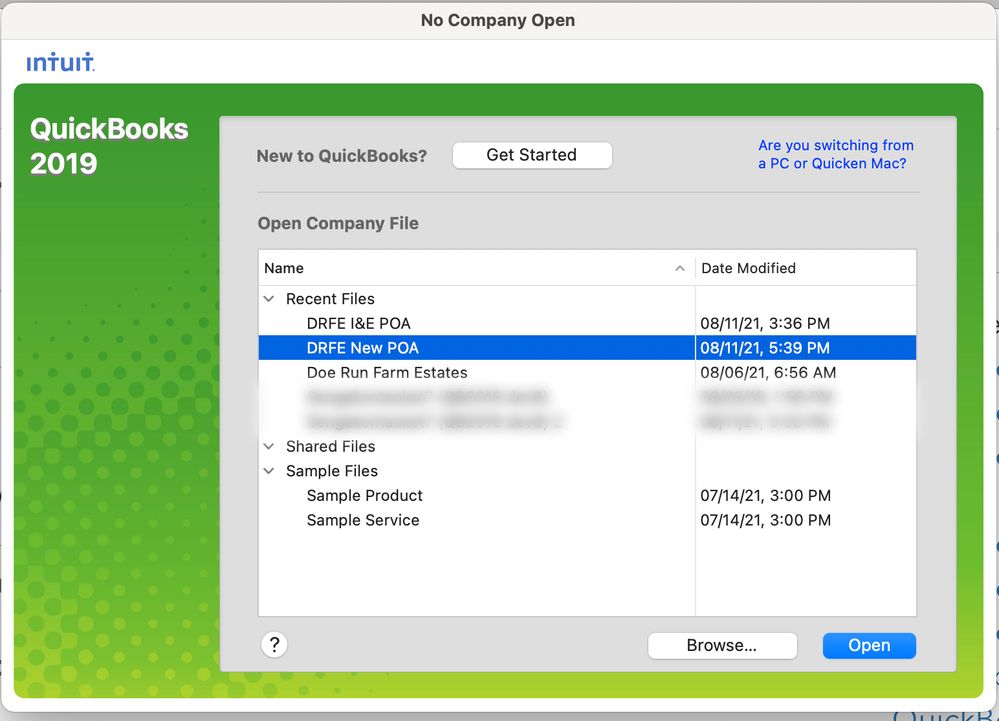Open the switching from PC link
This screenshot has height=721, width=999.
click(835, 154)
